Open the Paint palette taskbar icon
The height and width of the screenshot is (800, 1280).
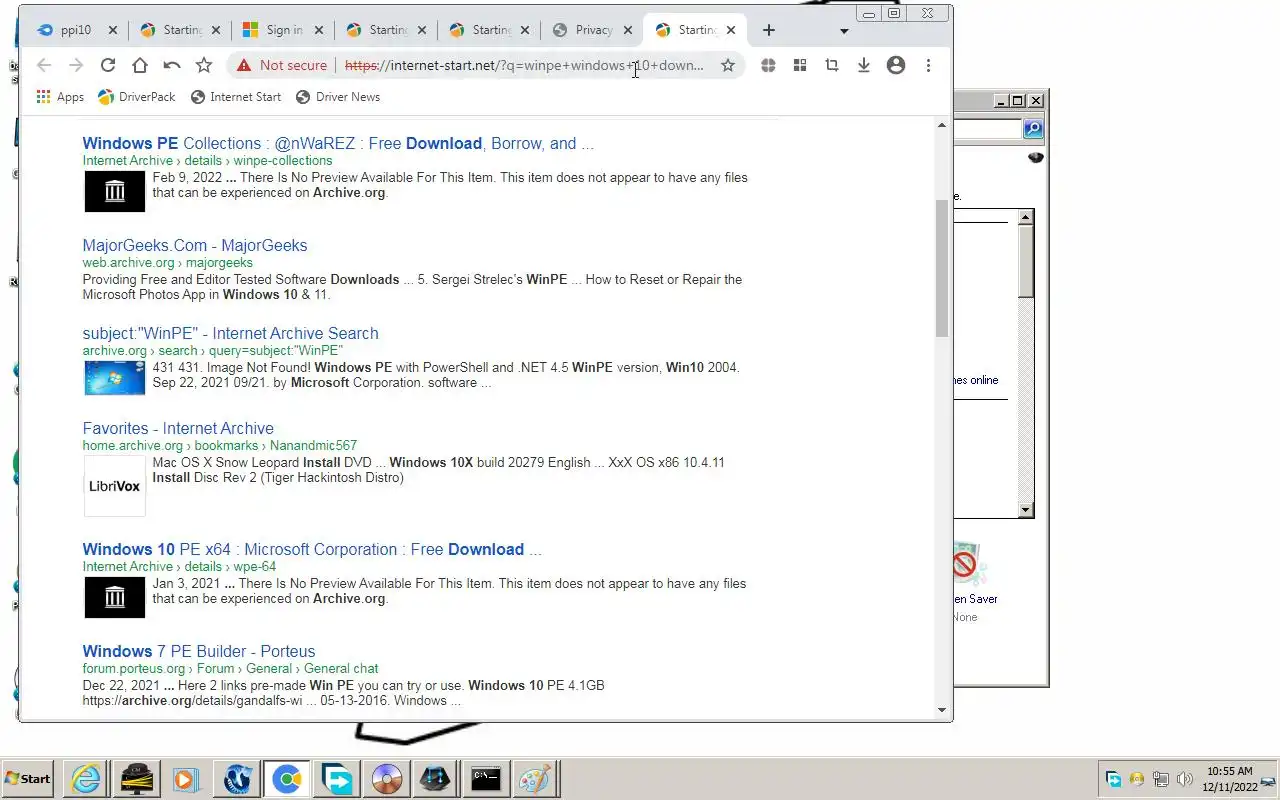(x=535, y=779)
